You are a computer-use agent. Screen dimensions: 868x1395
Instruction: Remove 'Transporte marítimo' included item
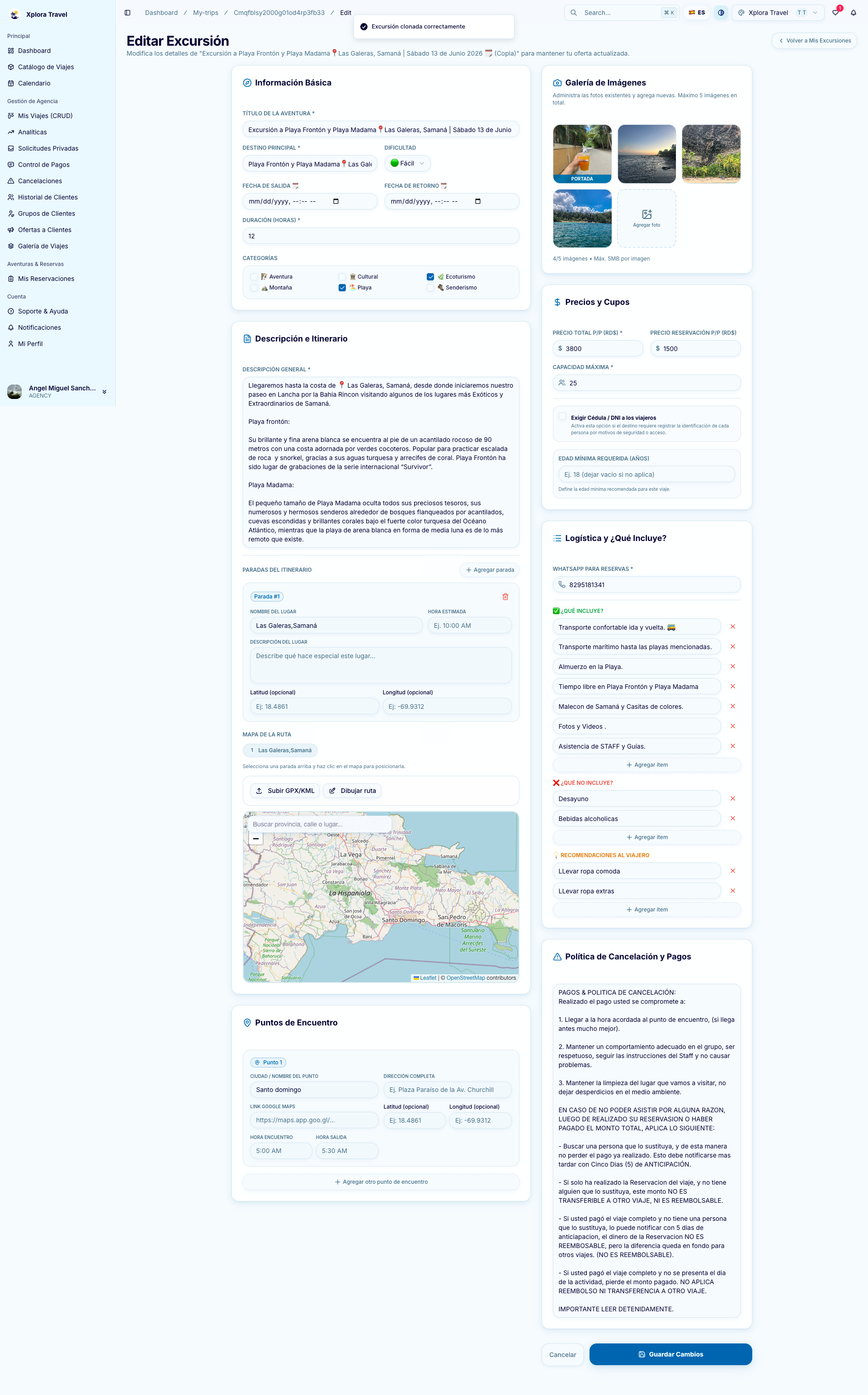pos(732,646)
